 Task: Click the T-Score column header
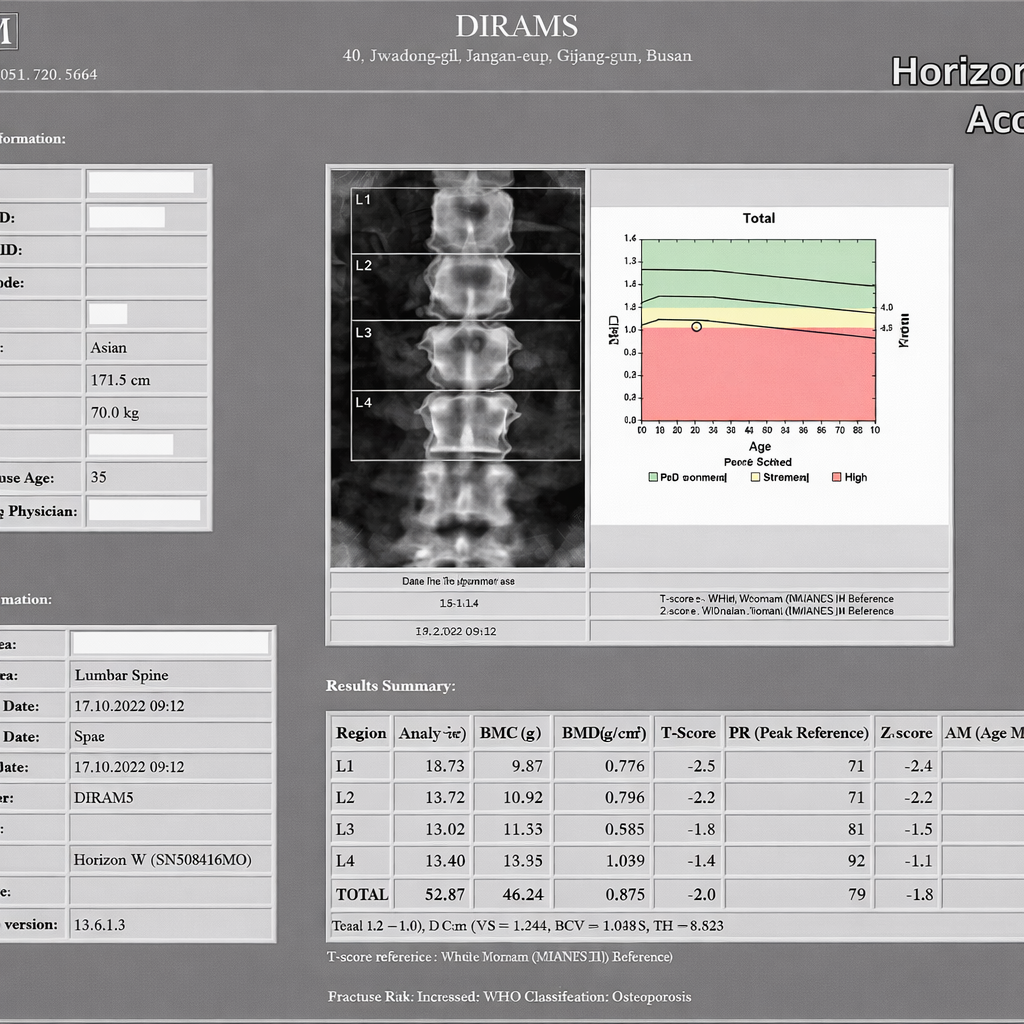click(688, 733)
